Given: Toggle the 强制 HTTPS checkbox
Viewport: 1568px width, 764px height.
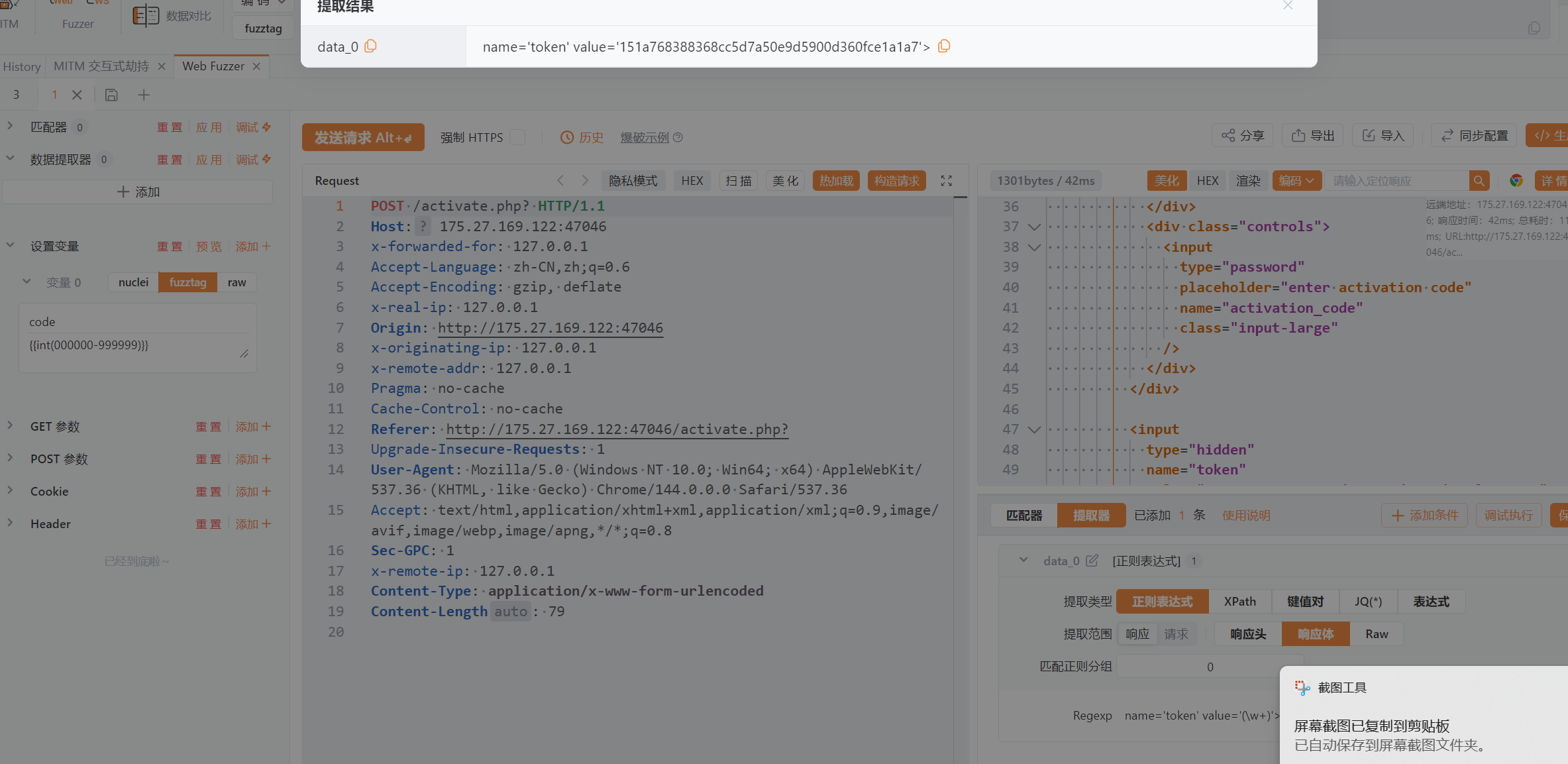Looking at the screenshot, I should click(518, 137).
